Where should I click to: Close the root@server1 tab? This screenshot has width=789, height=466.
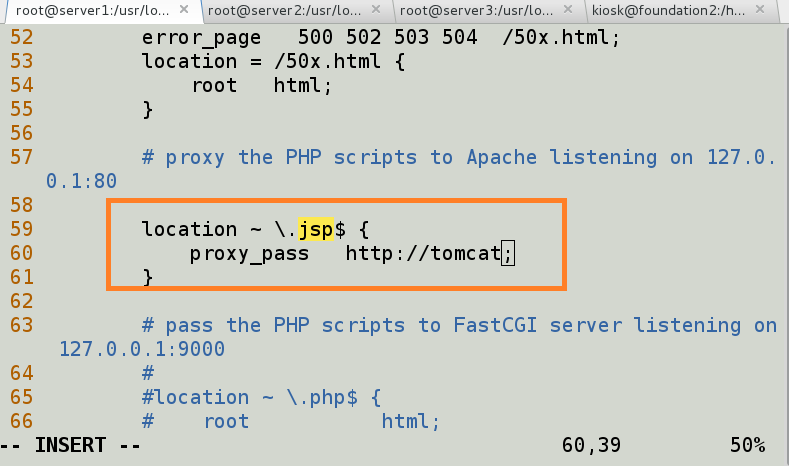pyautogui.click(x=184, y=10)
